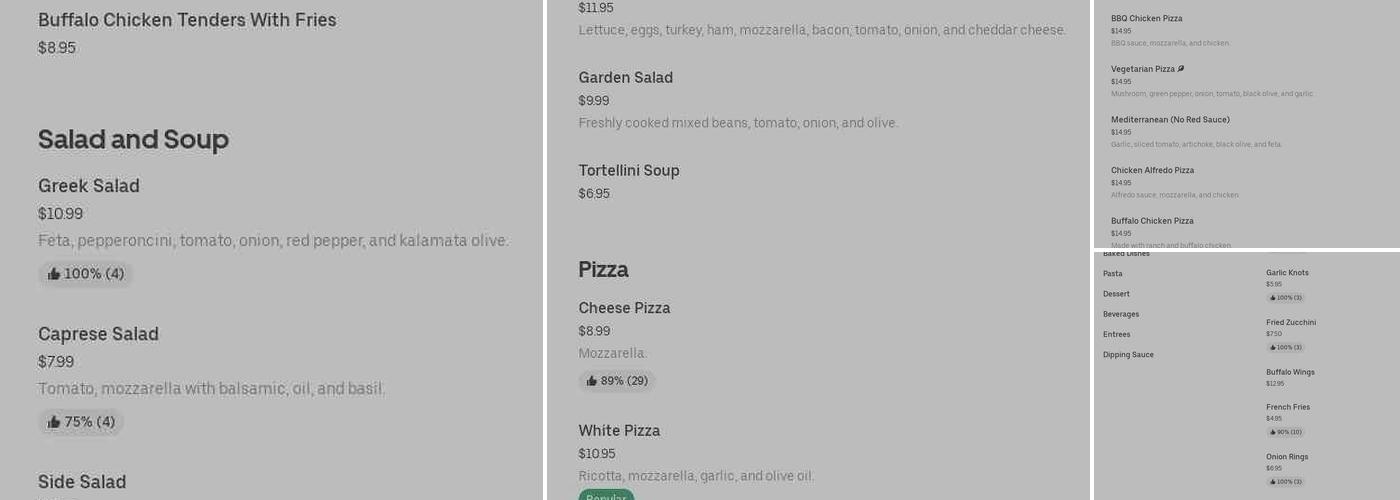The height and width of the screenshot is (500, 1400).
Task: Click the Caprese Salad thumbs-up rating icon
Action: pyautogui.click(x=54, y=422)
